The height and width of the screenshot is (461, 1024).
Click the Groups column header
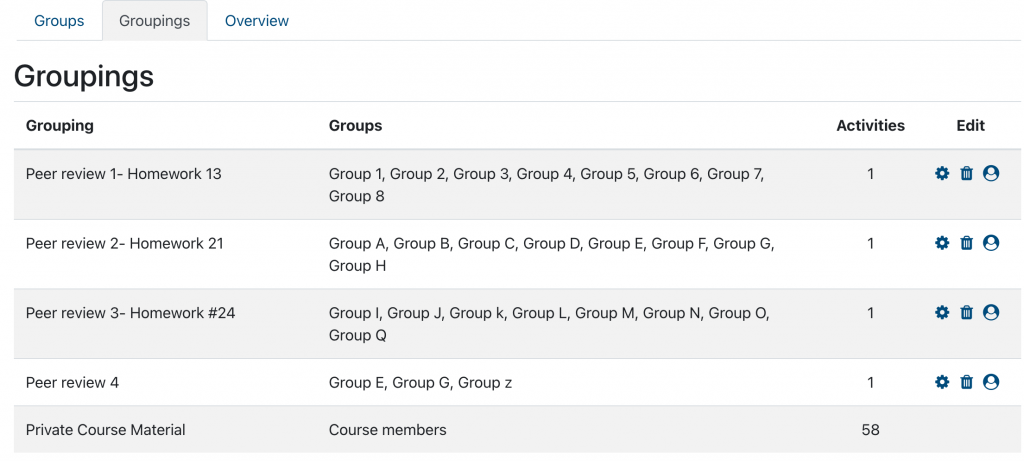[355, 125]
